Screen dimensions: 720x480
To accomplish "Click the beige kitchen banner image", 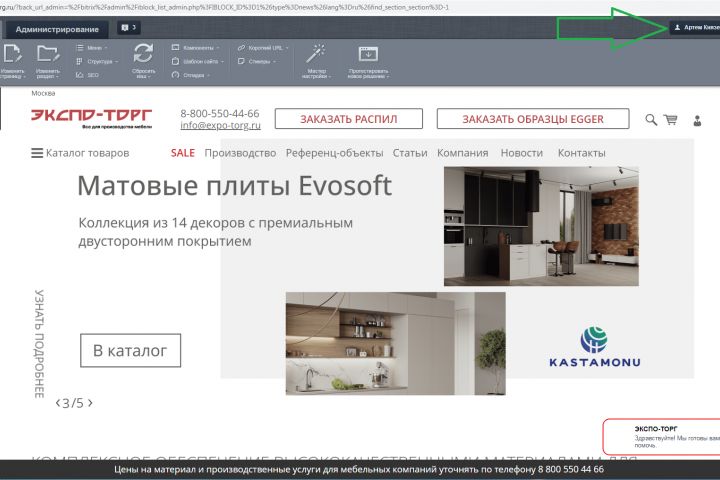I will tap(395, 344).
